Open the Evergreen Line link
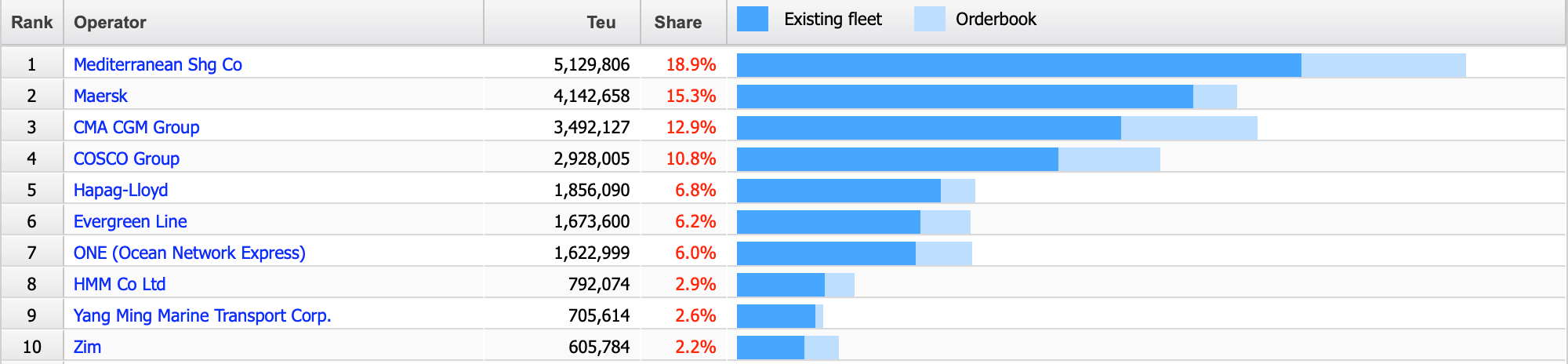Image resolution: width=1568 pixels, height=364 pixels. point(130,221)
